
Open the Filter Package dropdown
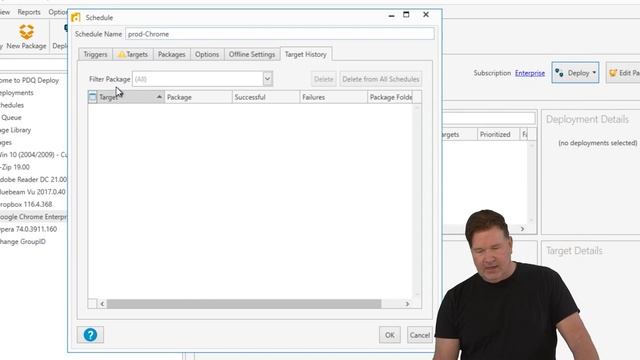[x=267, y=79]
